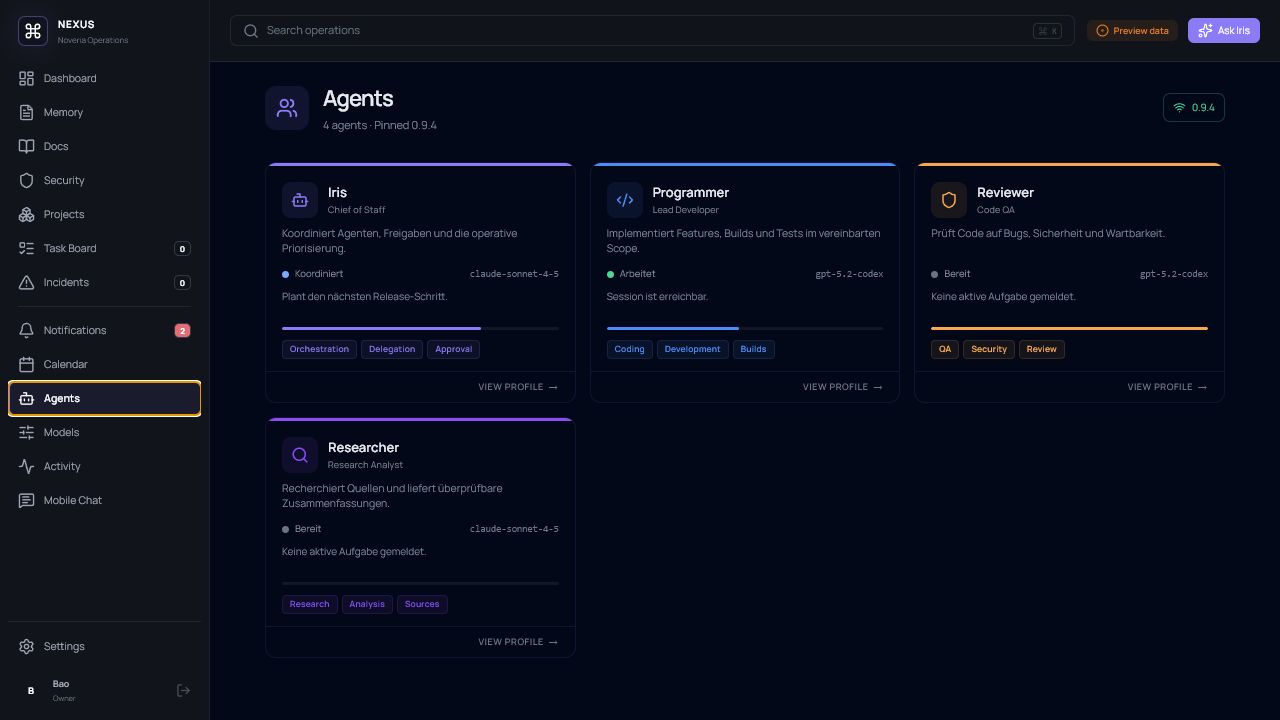The width and height of the screenshot is (1280, 720).
Task: Click the Researcher magnifier icon
Action: point(300,455)
